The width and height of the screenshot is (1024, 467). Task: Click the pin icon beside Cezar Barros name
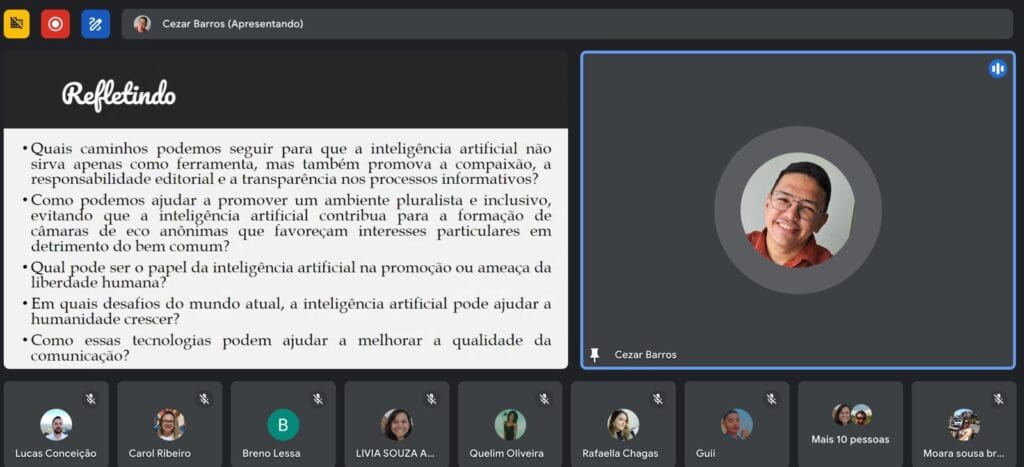tap(595, 355)
